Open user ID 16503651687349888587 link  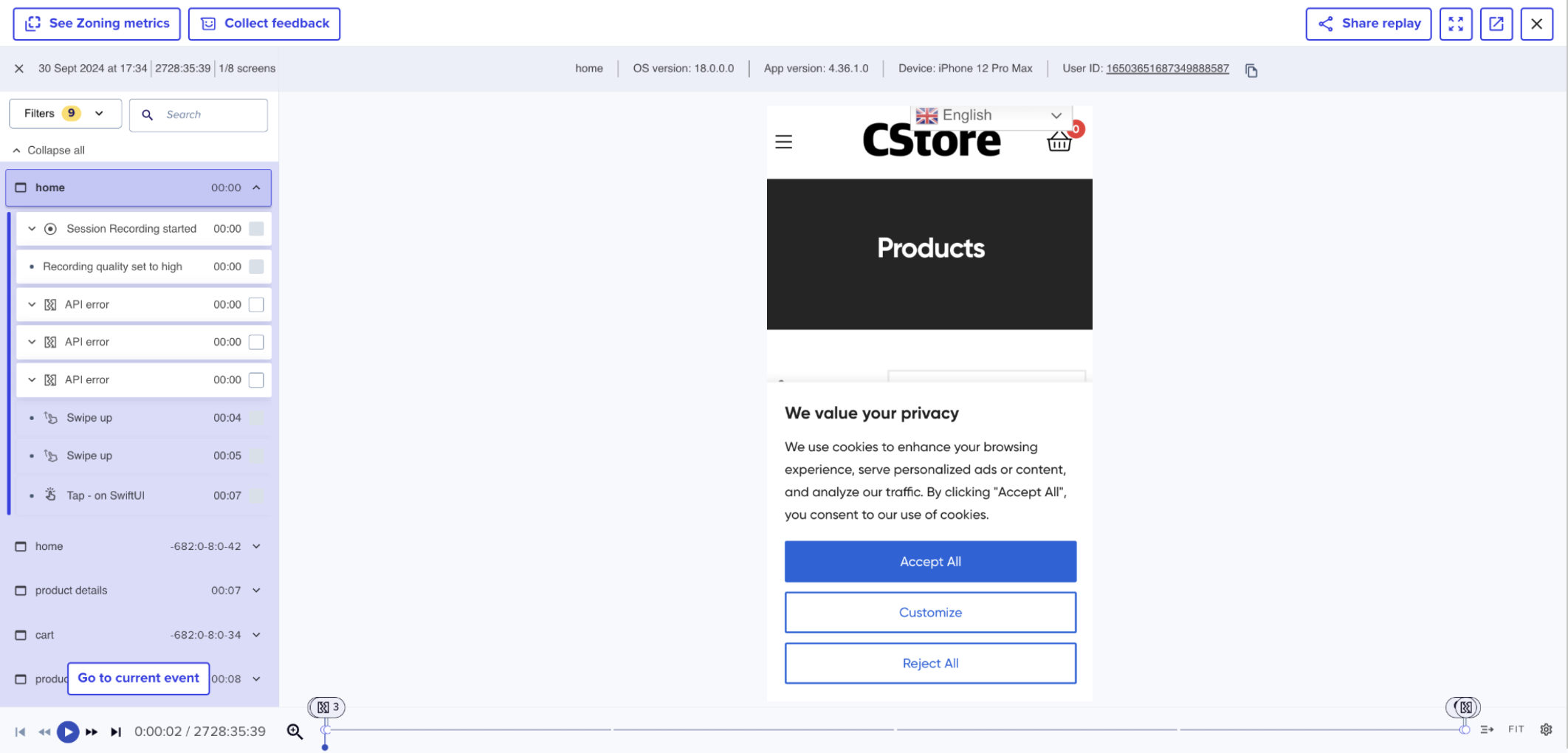pyautogui.click(x=1167, y=68)
